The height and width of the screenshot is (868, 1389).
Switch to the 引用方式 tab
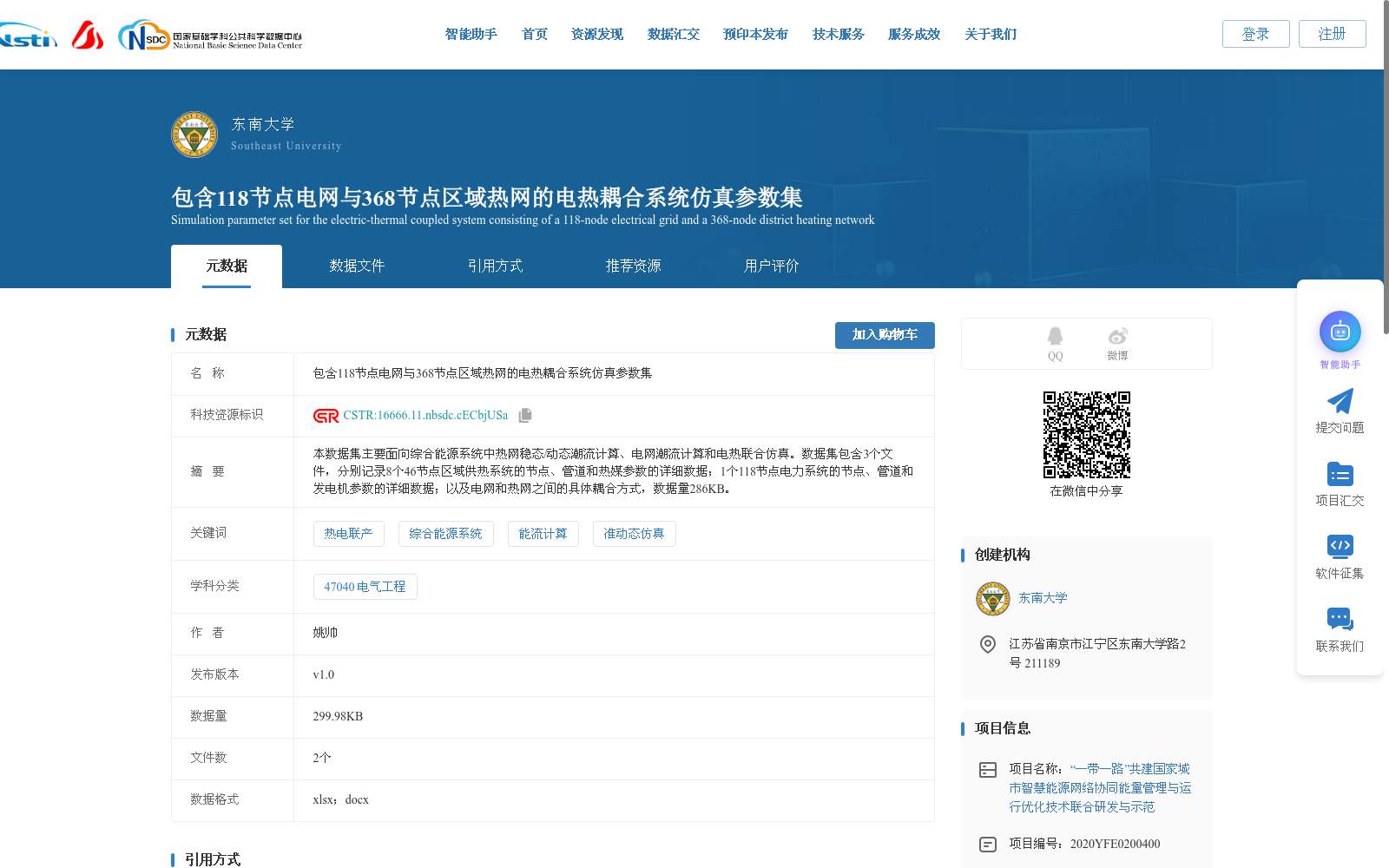(x=496, y=266)
